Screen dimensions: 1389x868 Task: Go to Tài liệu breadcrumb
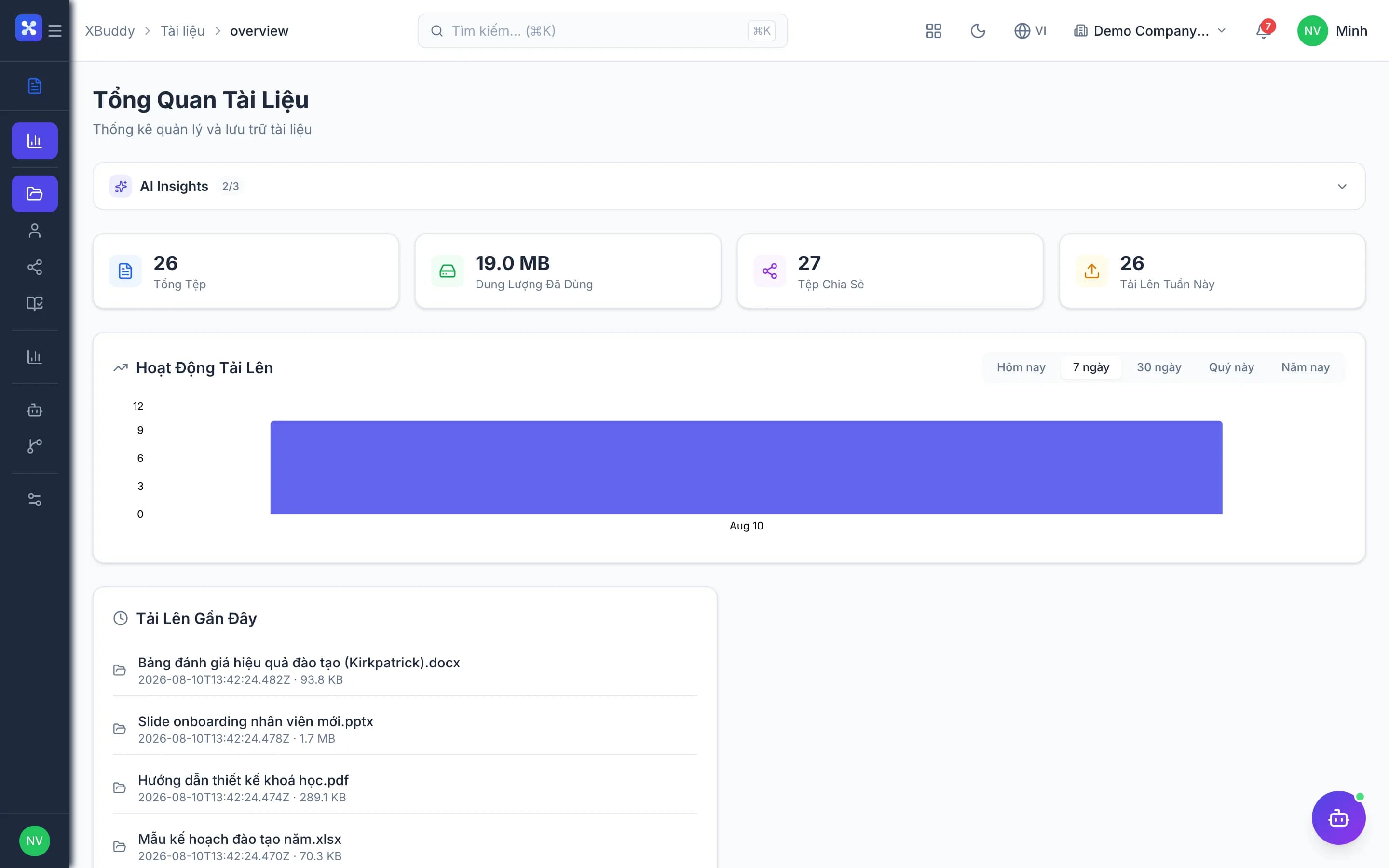(x=182, y=31)
